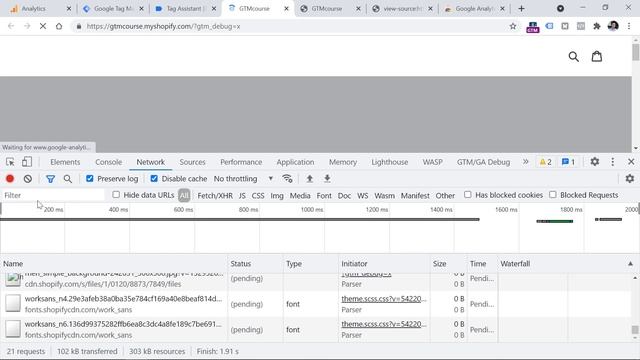Switch to the Sources tab
The width and height of the screenshot is (640, 360).
pos(193,162)
